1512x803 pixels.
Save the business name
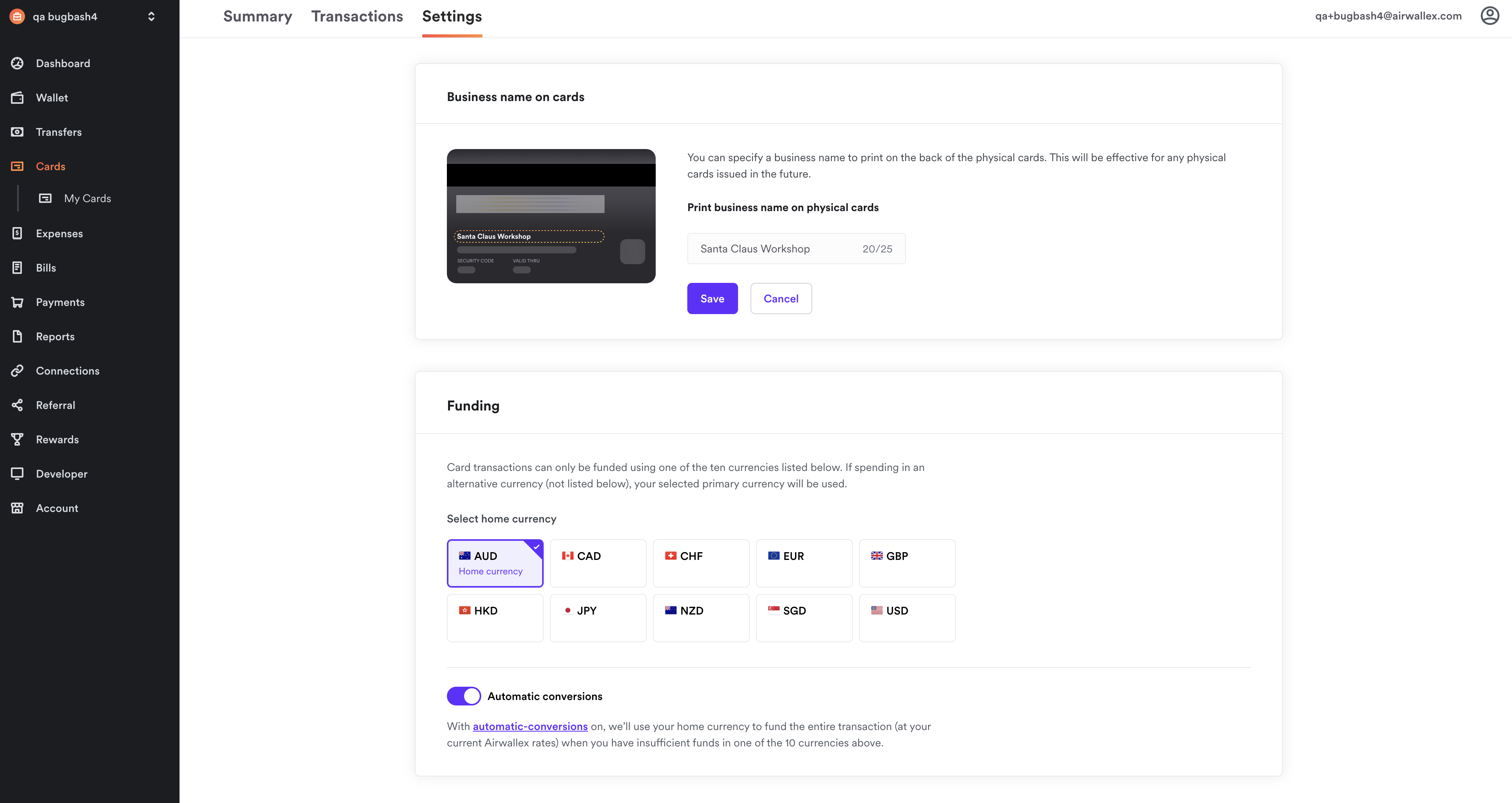(712, 299)
